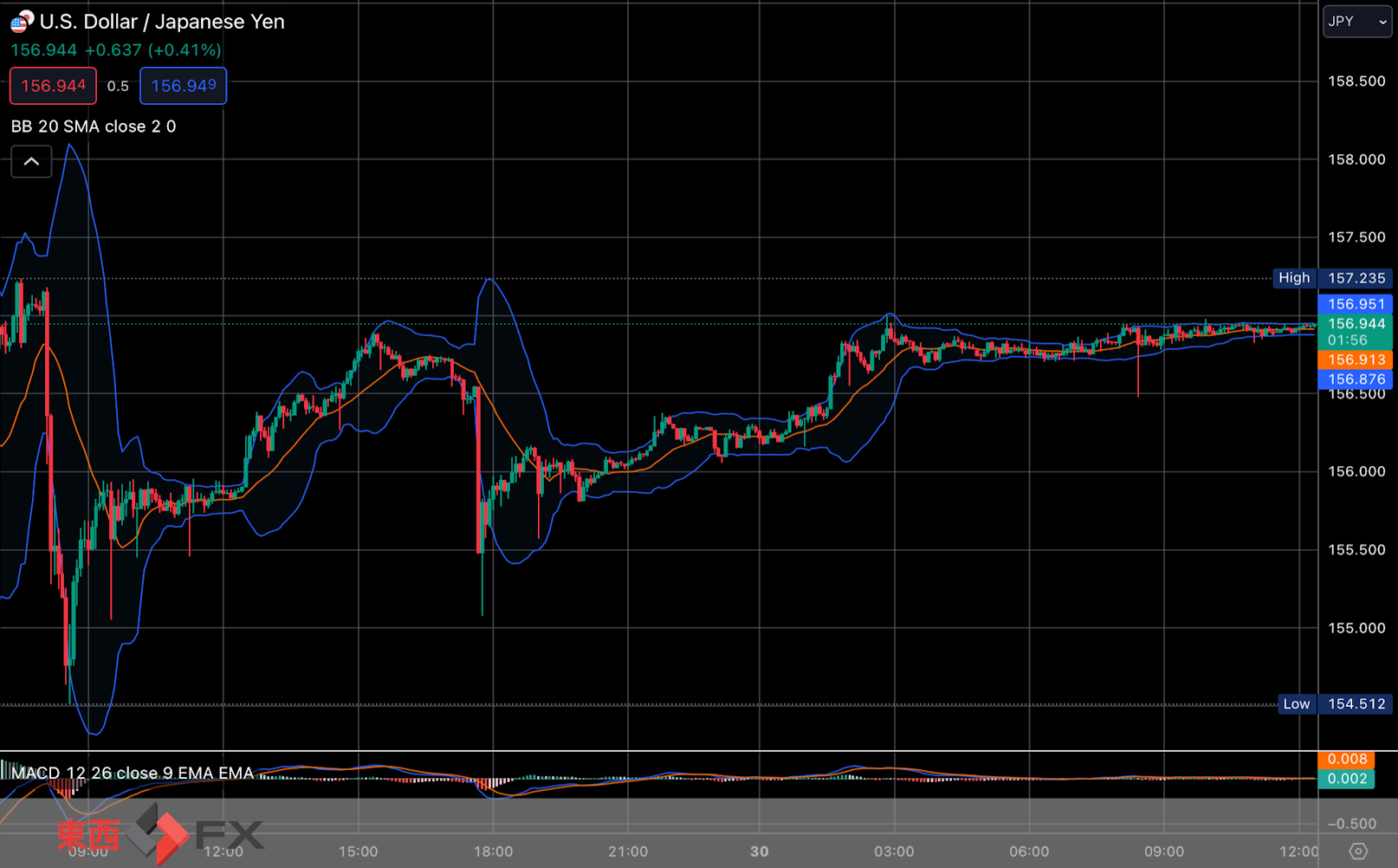Image resolution: width=1398 pixels, height=868 pixels.
Task: Click the teal MACD 0.002 value label
Action: (1346, 779)
